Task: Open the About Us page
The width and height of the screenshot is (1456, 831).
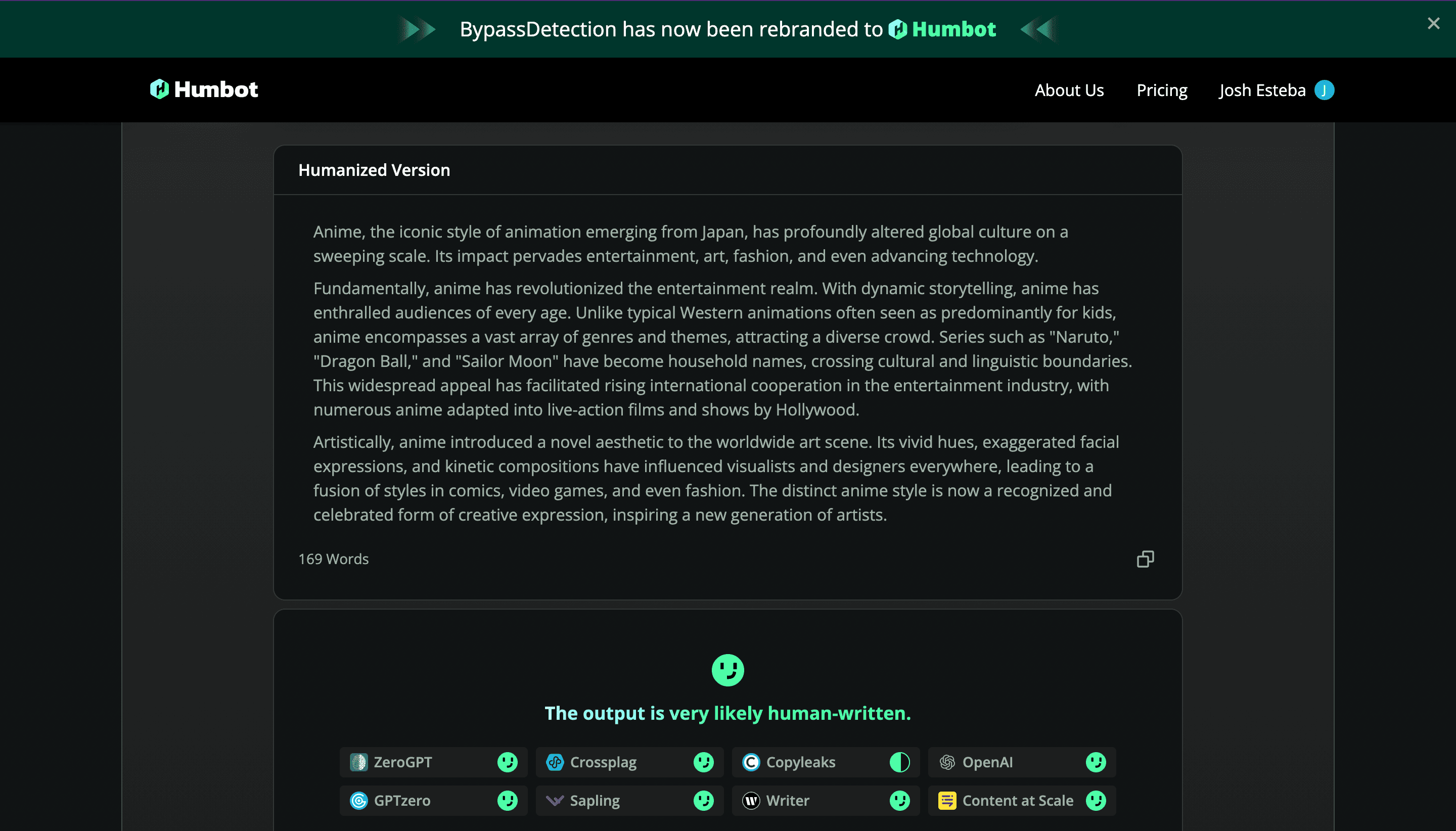Action: (x=1069, y=90)
